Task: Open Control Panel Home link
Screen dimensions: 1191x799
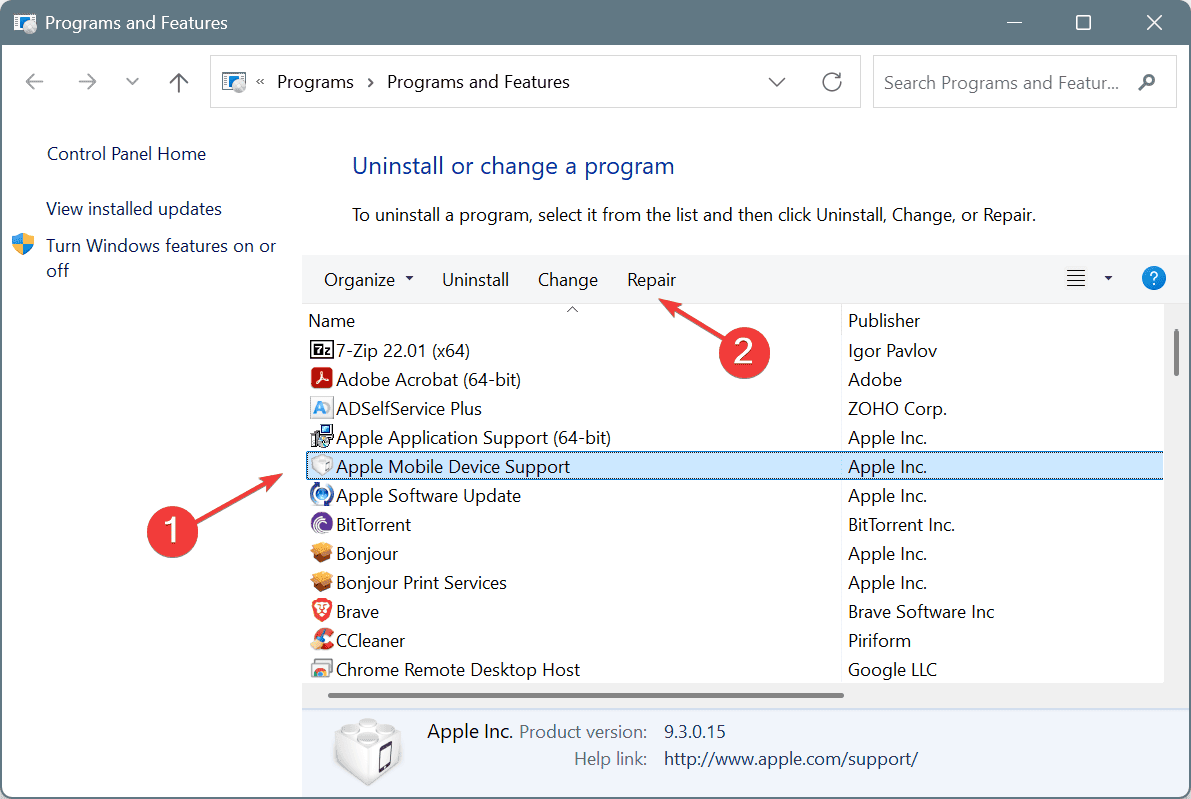Action: pyautogui.click(x=126, y=153)
